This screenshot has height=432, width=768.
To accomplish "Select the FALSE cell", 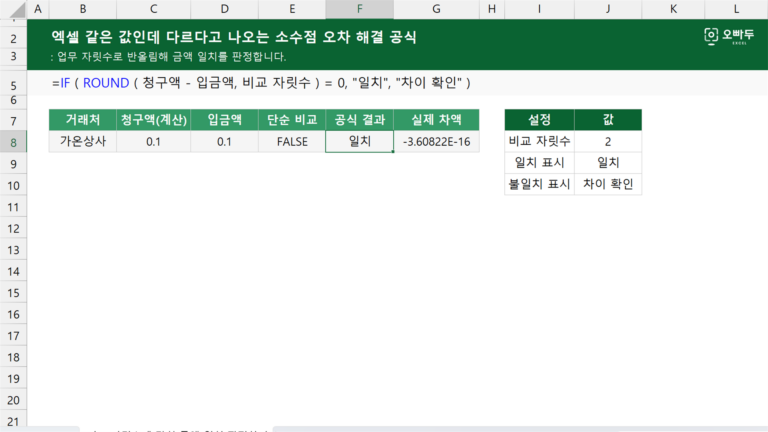I will point(292,142).
